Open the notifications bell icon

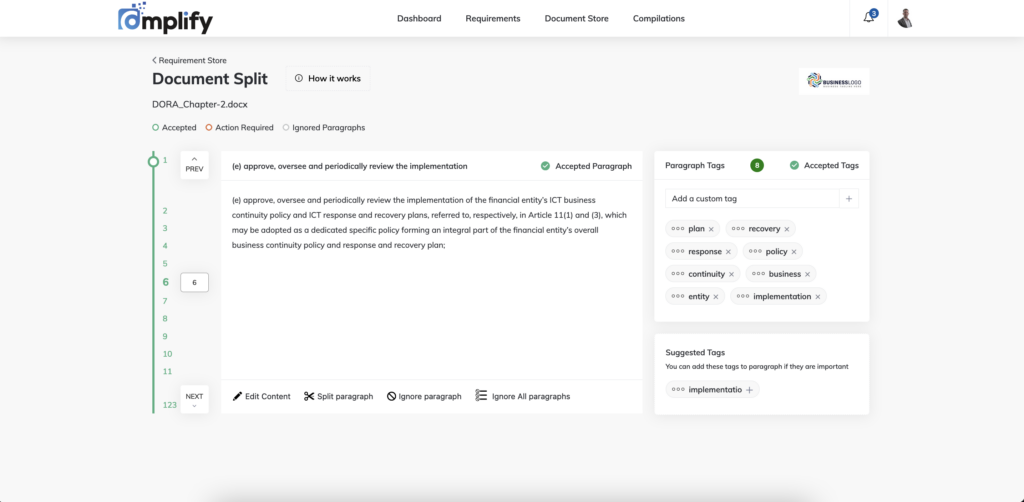pyautogui.click(x=869, y=18)
